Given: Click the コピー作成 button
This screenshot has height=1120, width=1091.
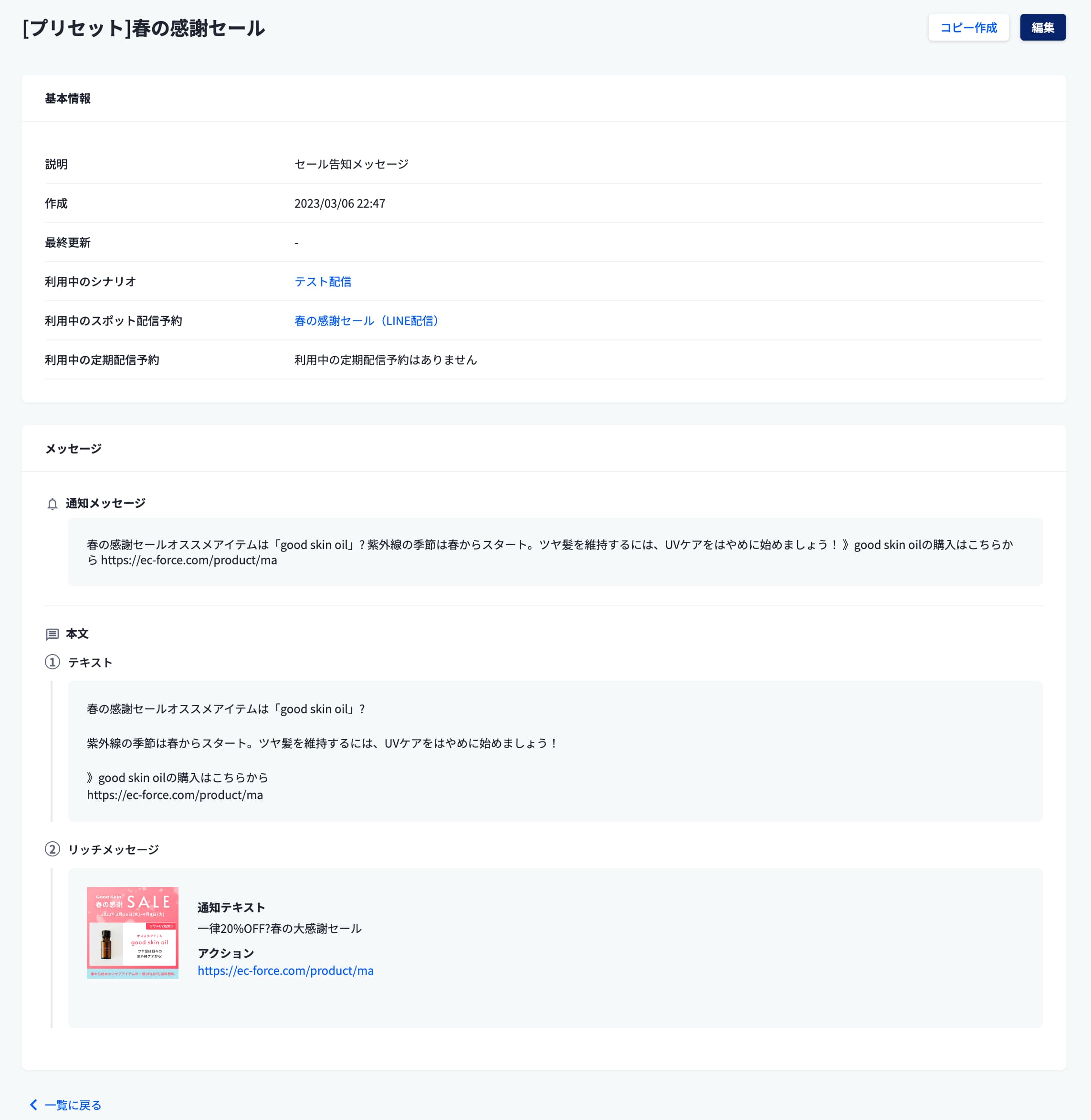Looking at the screenshot, I should point(968,28).
